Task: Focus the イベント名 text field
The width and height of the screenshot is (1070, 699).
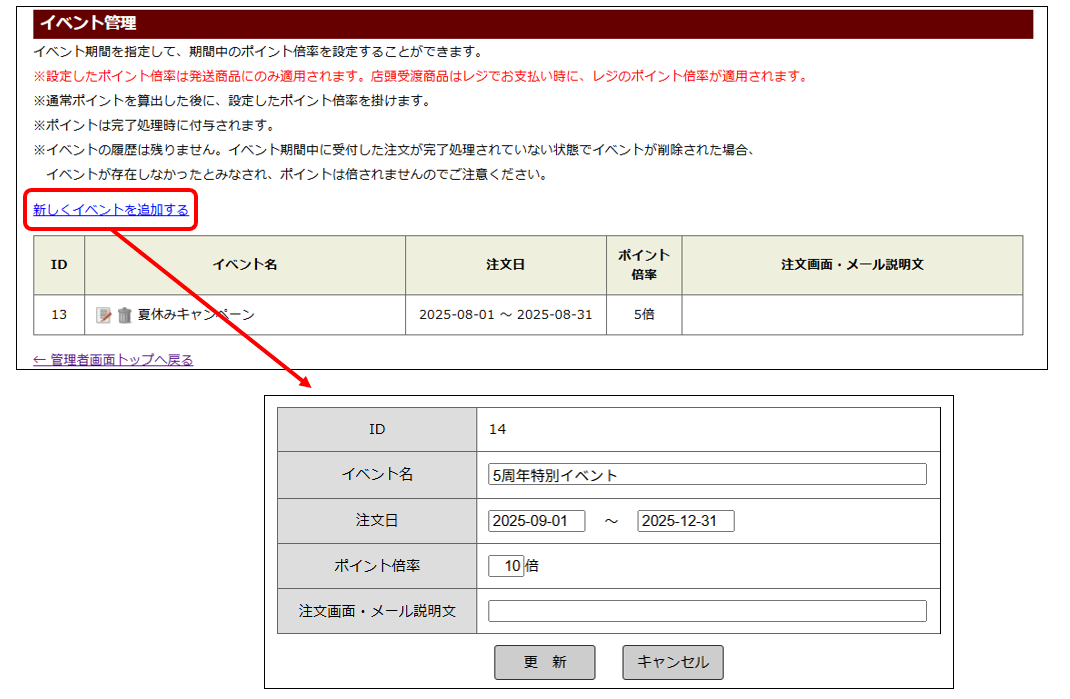Action: click(707, 475)
